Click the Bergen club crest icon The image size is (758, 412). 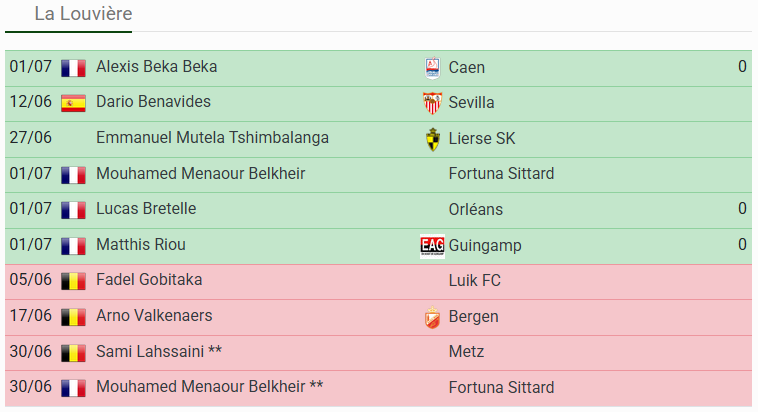click(x=432, y=317)
